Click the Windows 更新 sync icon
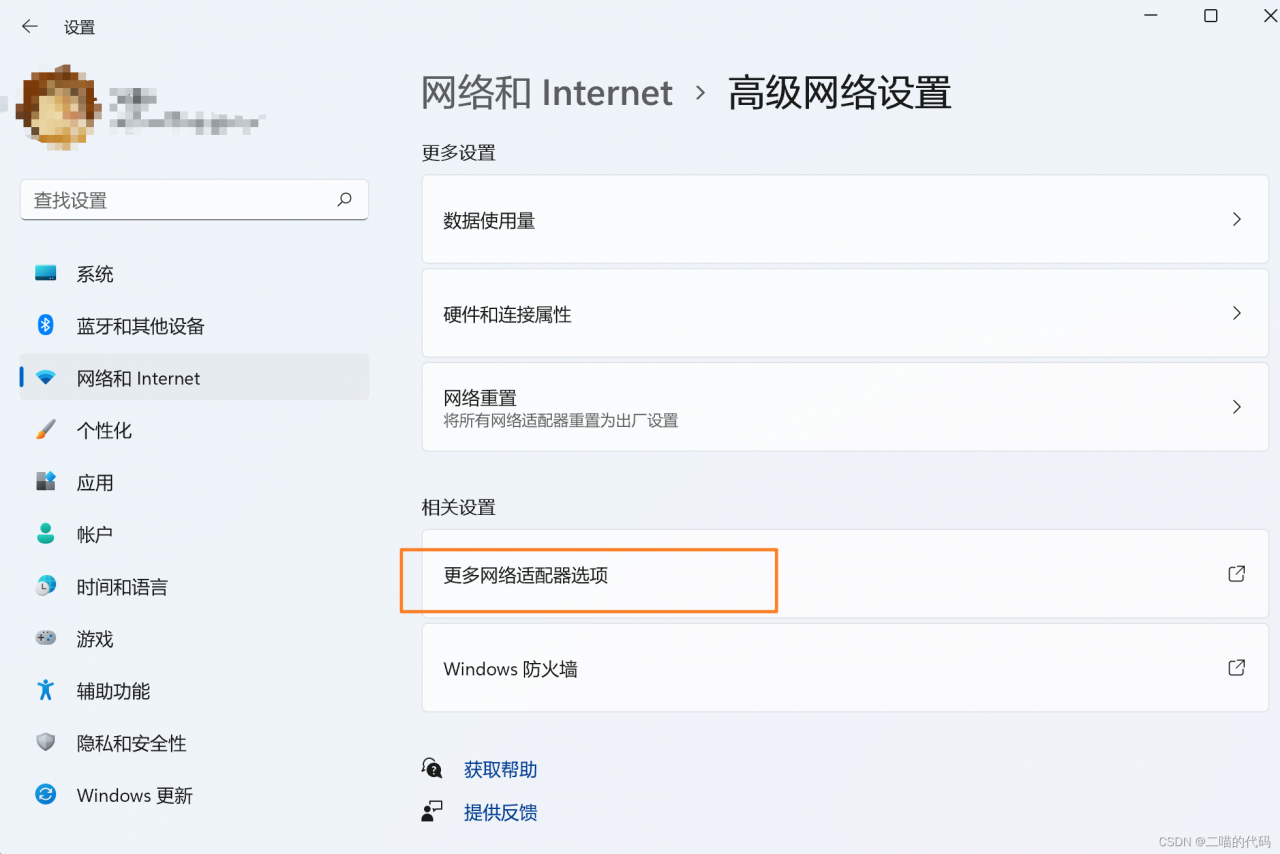This screenshot has height=854, width=1280. pos(46,794)
